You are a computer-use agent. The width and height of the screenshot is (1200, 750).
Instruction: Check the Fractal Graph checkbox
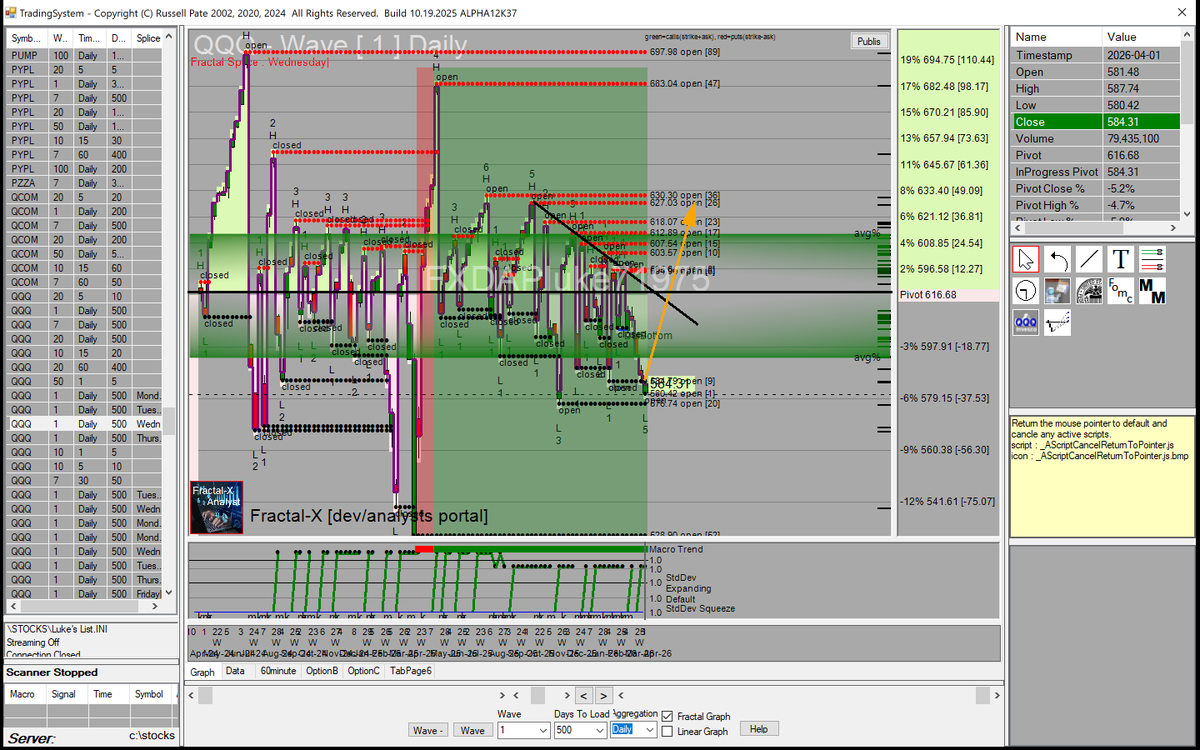[667, 716]
